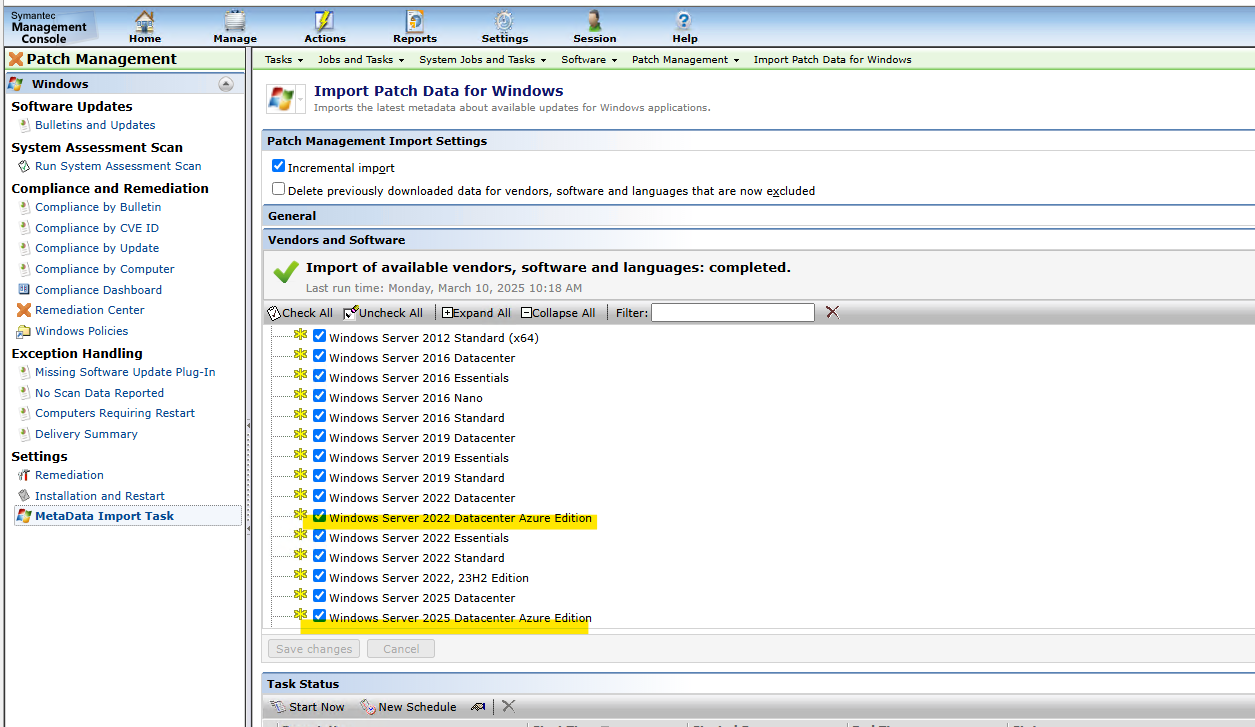This screenshot has height=727, width=1255.
Task: Collapse the Vendors and Software section header
Action: [x=760, y=240]
